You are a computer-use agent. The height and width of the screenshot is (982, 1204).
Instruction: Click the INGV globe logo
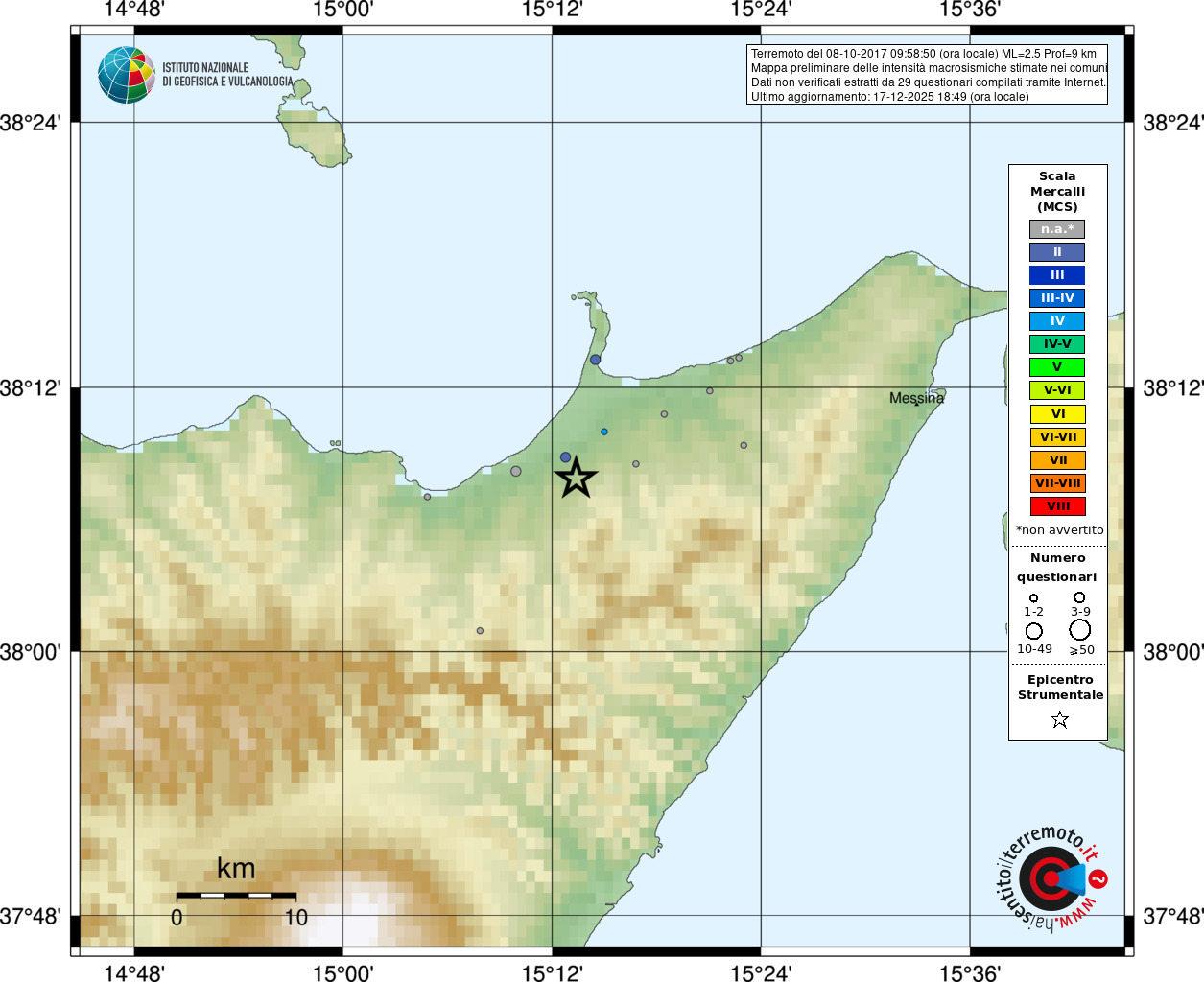coord(127,75)
